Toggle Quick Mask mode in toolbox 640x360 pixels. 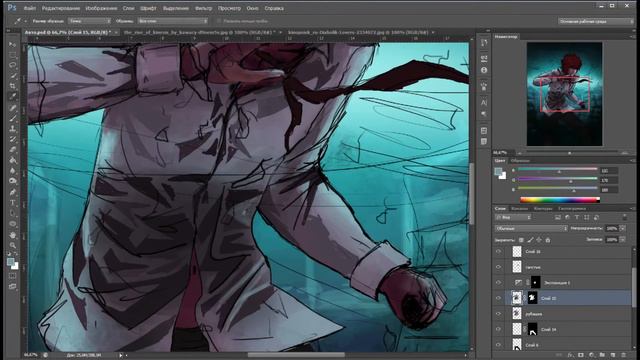point(13,276)
